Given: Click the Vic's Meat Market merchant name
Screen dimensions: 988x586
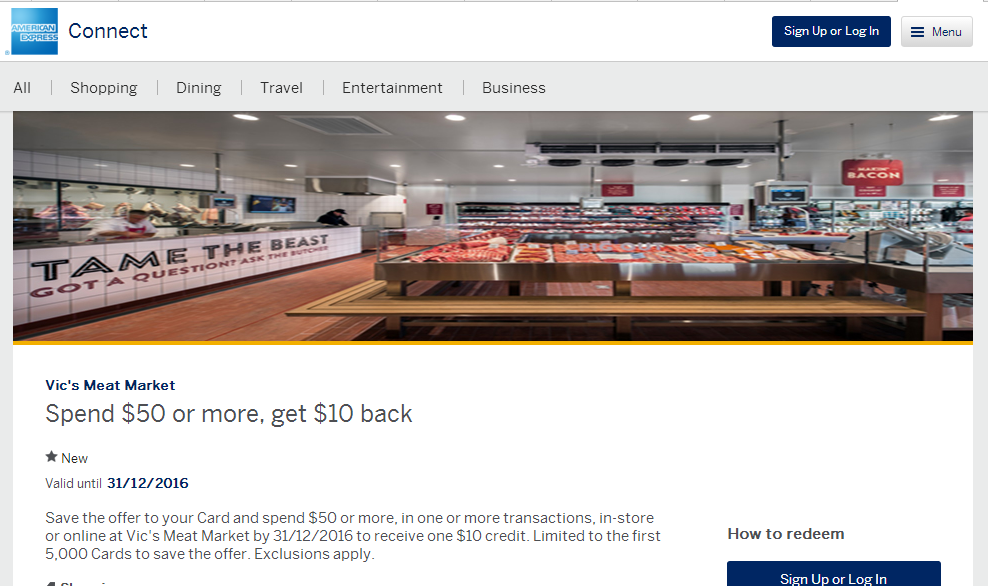Looking at the screenshot, I should (x=110, y=385).
